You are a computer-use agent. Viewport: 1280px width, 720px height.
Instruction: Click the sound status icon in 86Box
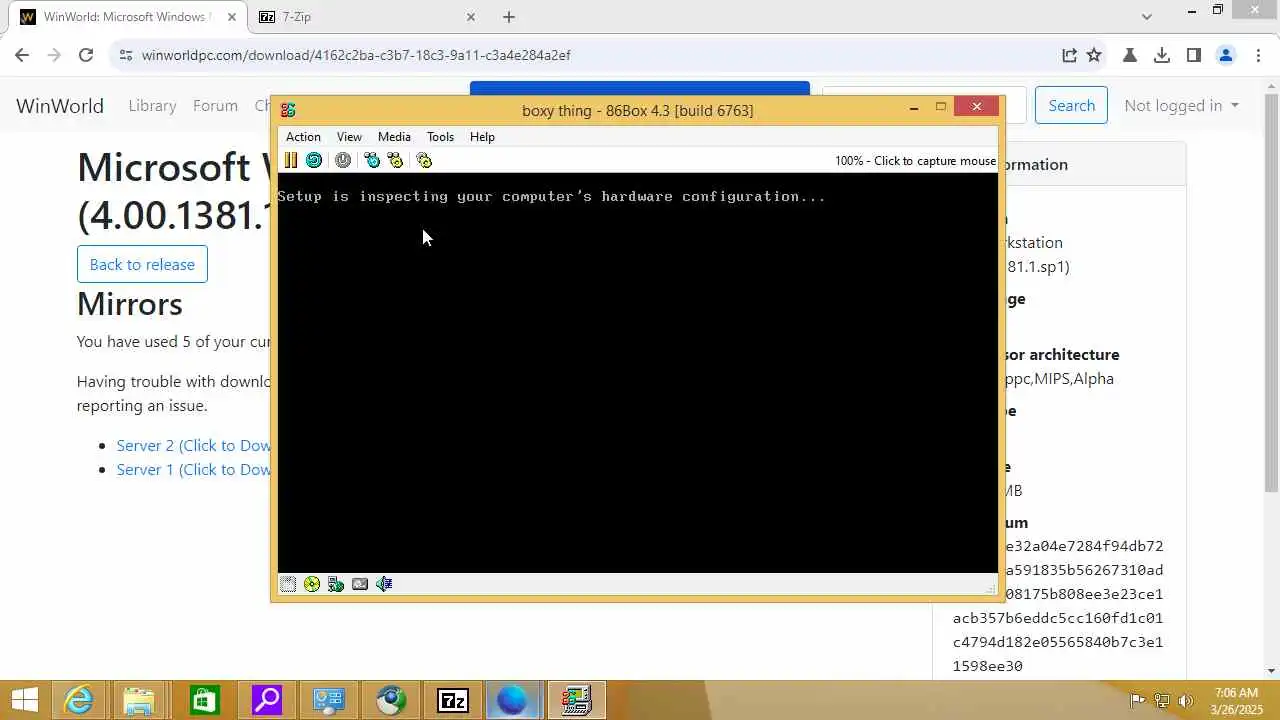tap(384, 584)
